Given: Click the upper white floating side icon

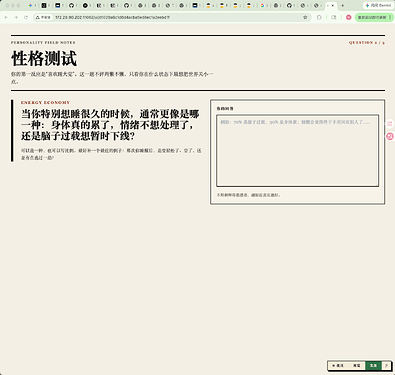Looking at the screenshot, I should pyautogui.click(x=390, y=124).
